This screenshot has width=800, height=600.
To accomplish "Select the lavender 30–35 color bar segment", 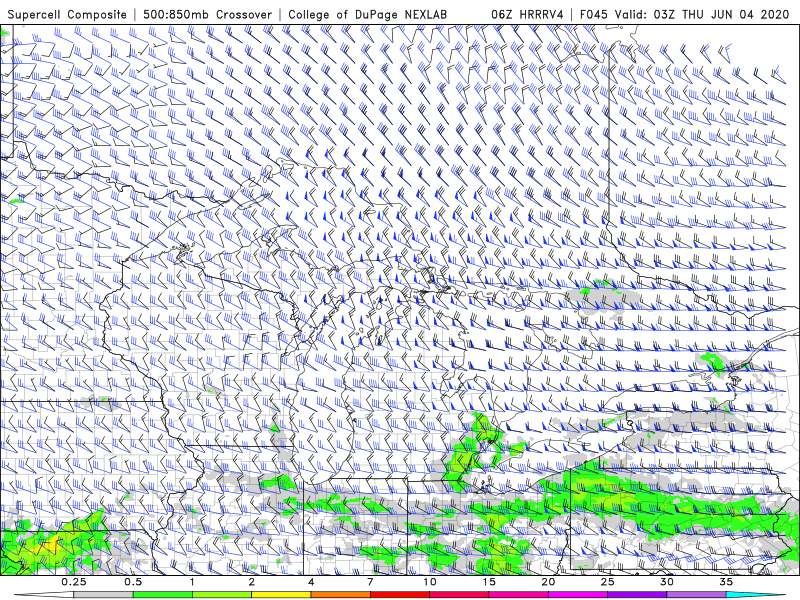I will tap(696, 595).
